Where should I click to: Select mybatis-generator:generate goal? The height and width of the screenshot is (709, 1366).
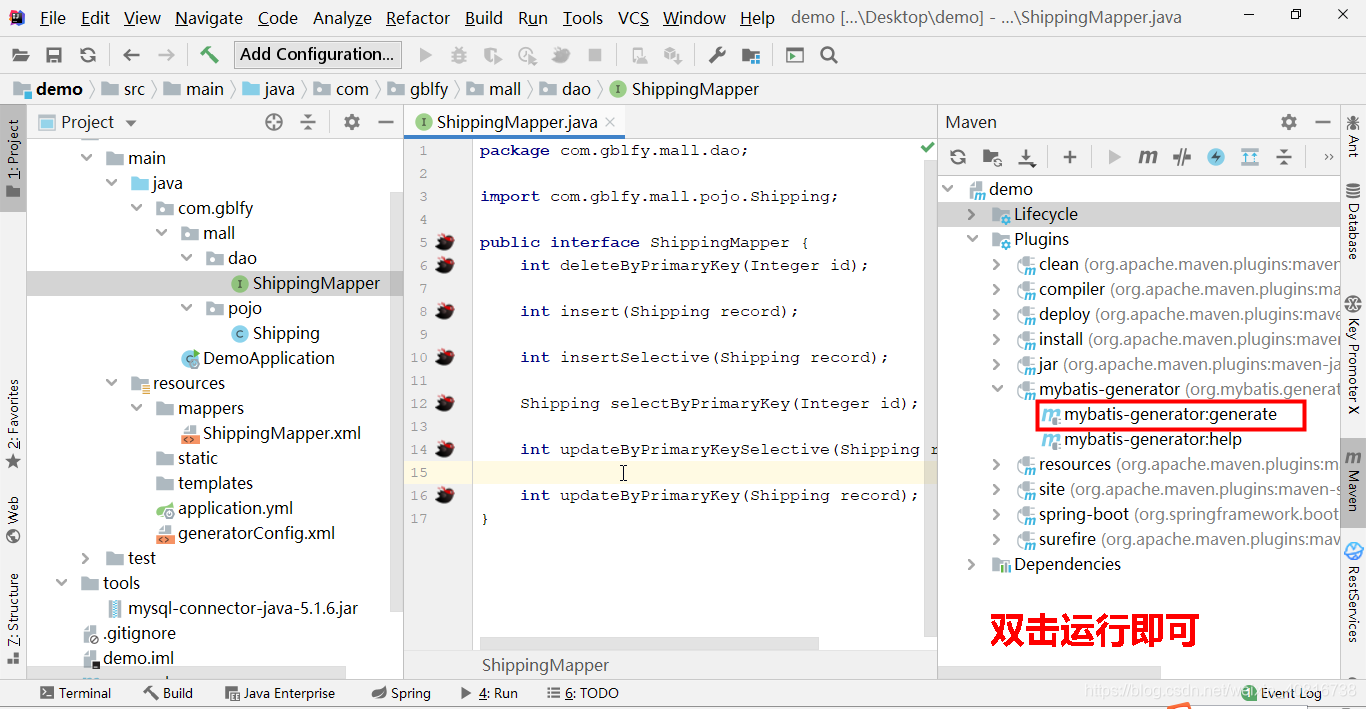1170,414
